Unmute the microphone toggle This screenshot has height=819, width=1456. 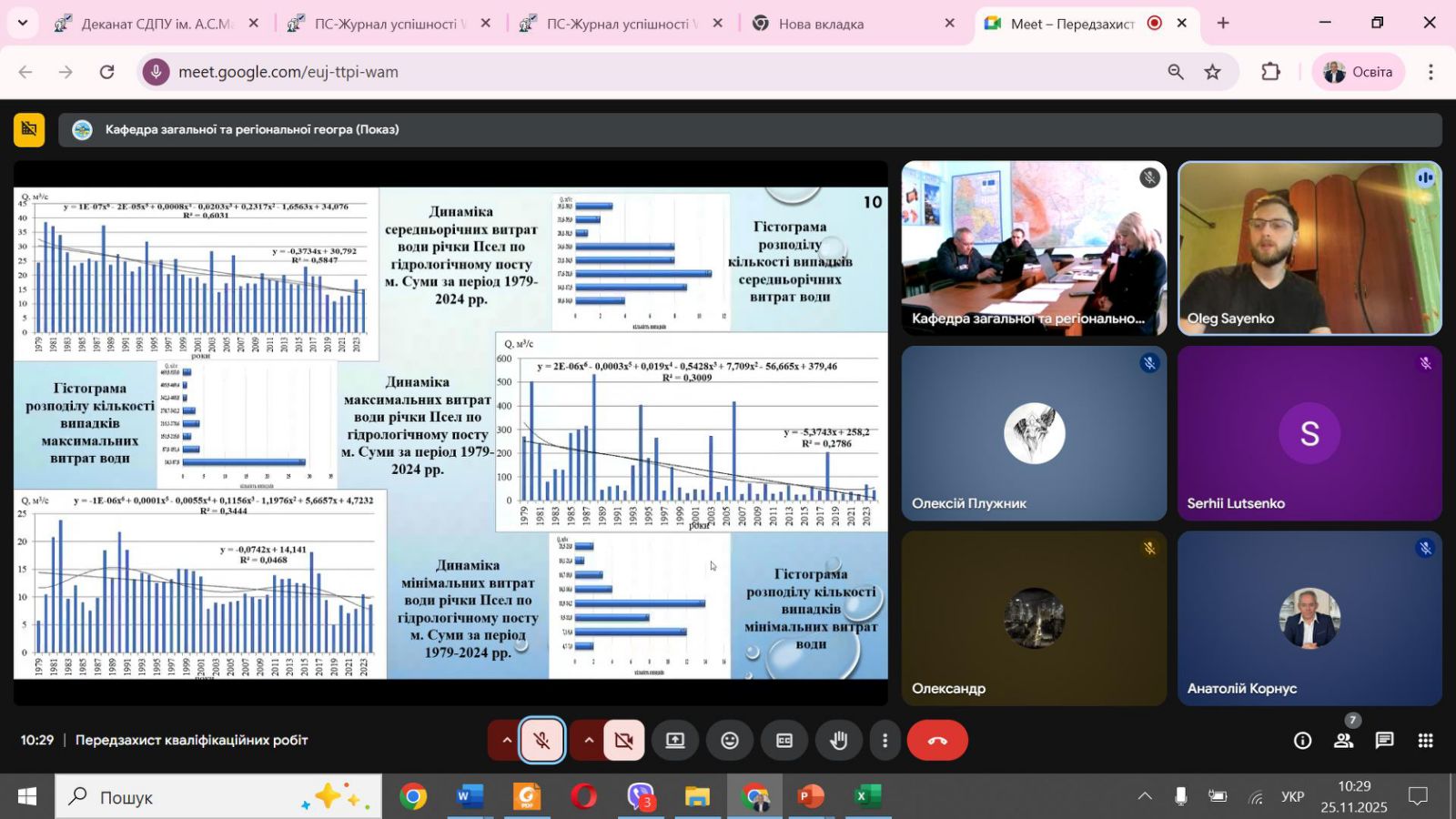click(542, 741)
